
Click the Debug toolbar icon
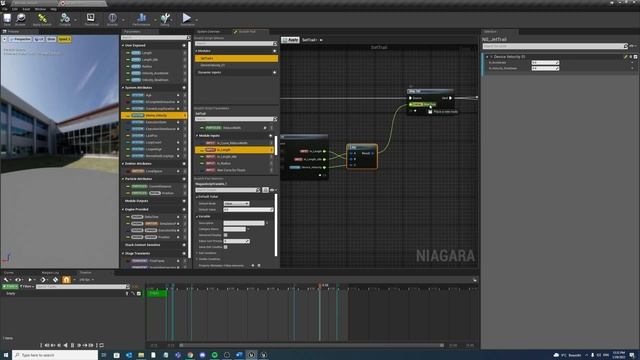[165, 19]
